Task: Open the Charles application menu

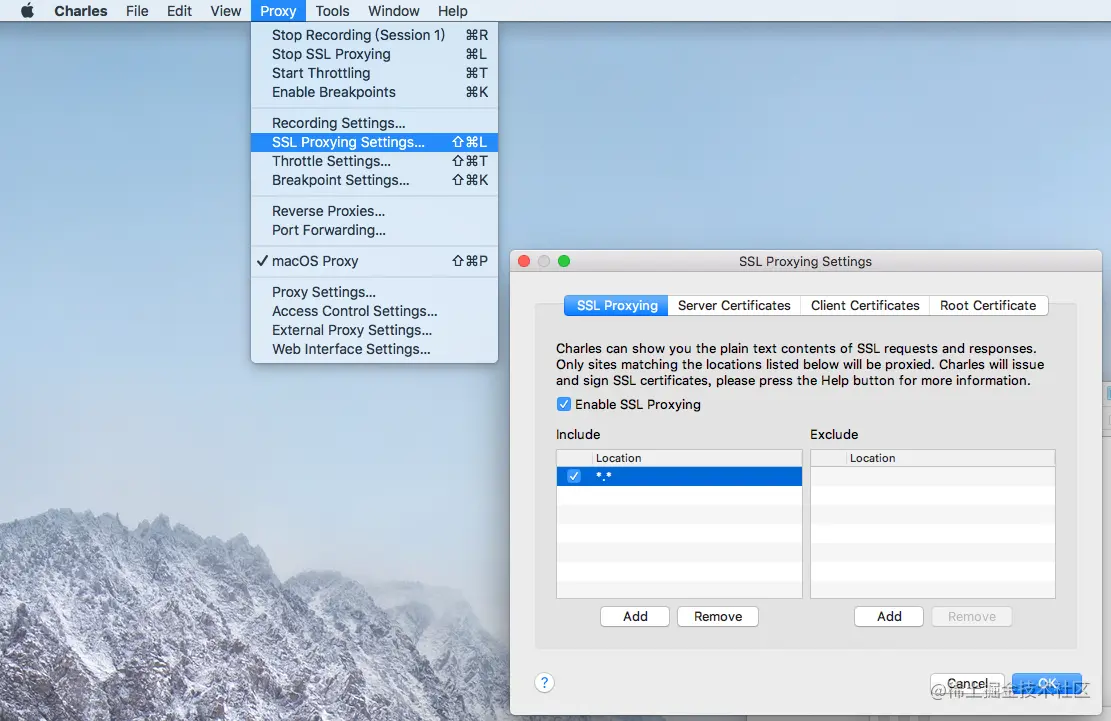Action: click(81, 11)
